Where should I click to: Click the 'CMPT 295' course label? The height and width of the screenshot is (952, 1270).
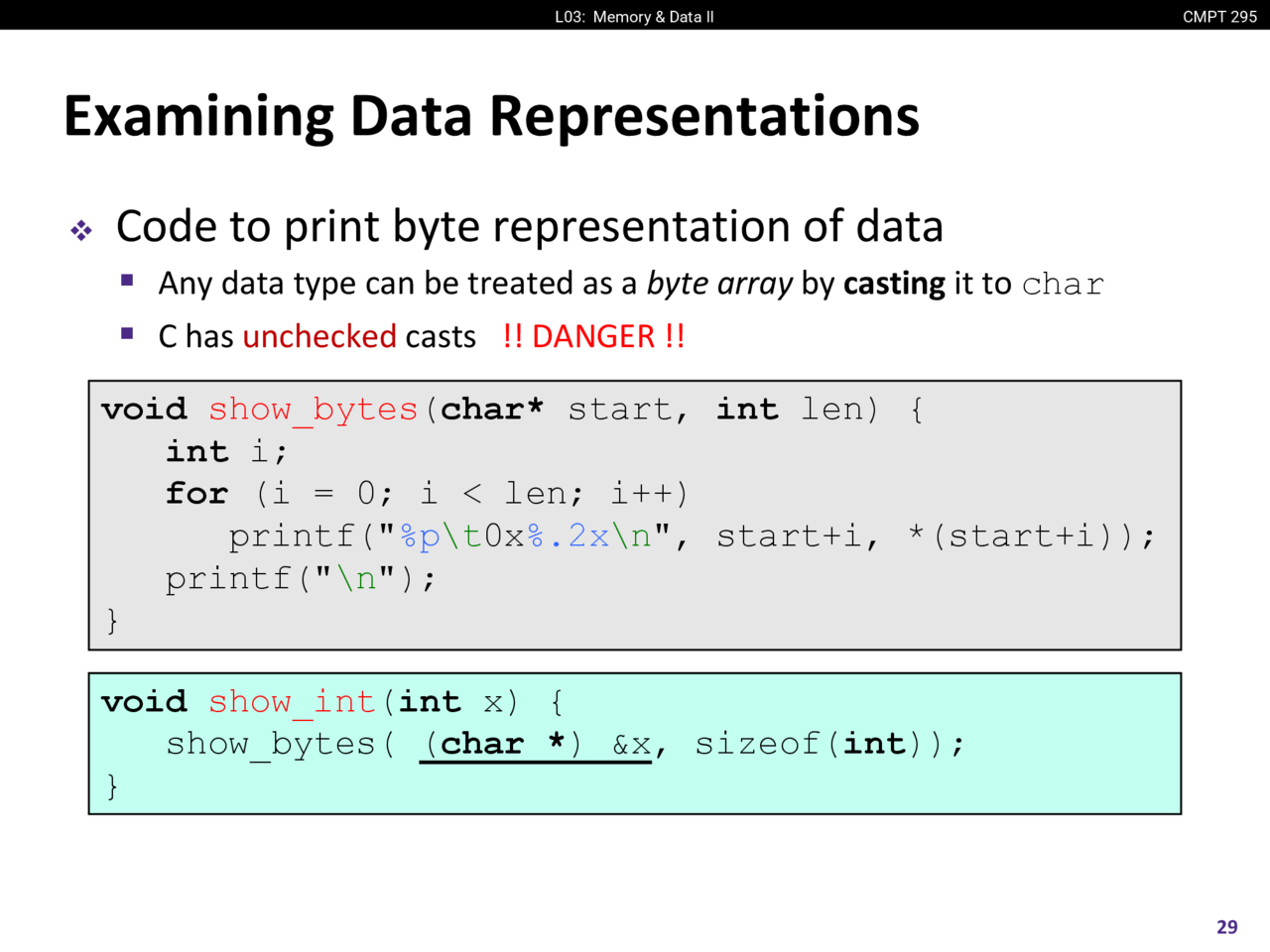tap(1219, 16)
